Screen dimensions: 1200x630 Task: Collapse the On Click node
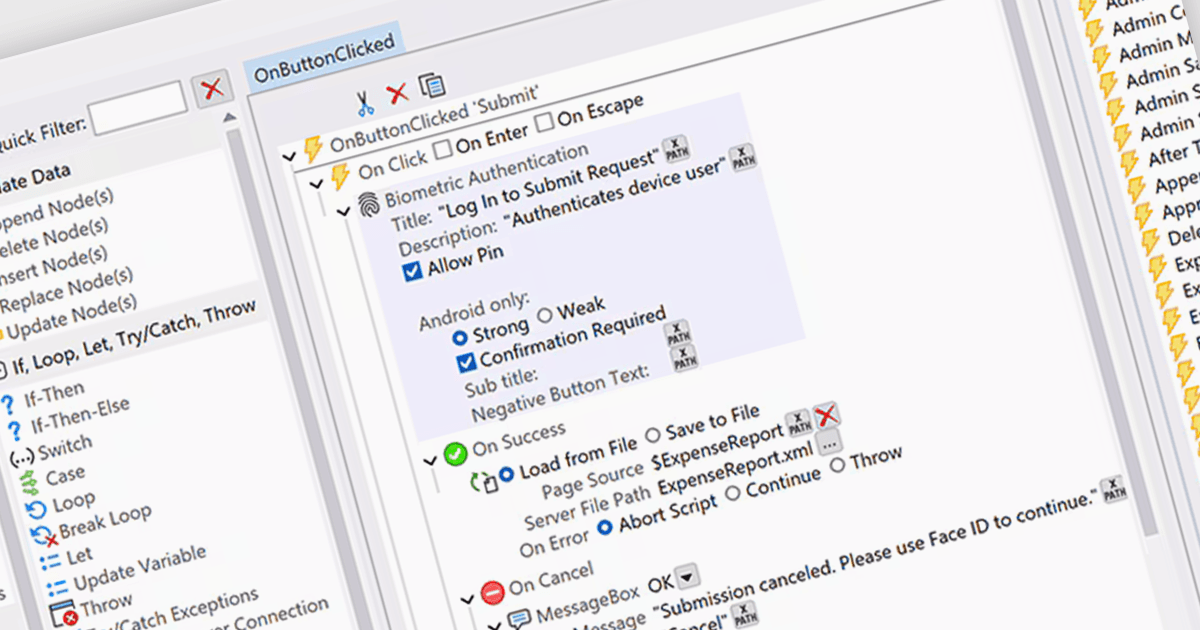(318, 182)
